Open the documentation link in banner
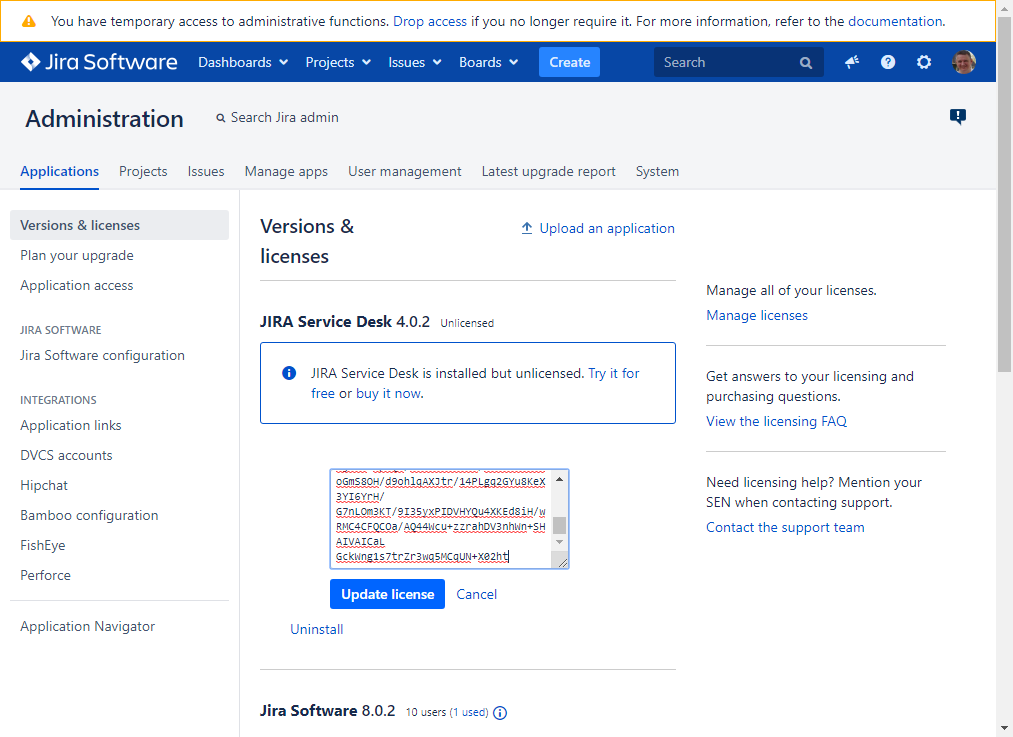The height and width of the screenshot is (737, 1013). (895, 21)
